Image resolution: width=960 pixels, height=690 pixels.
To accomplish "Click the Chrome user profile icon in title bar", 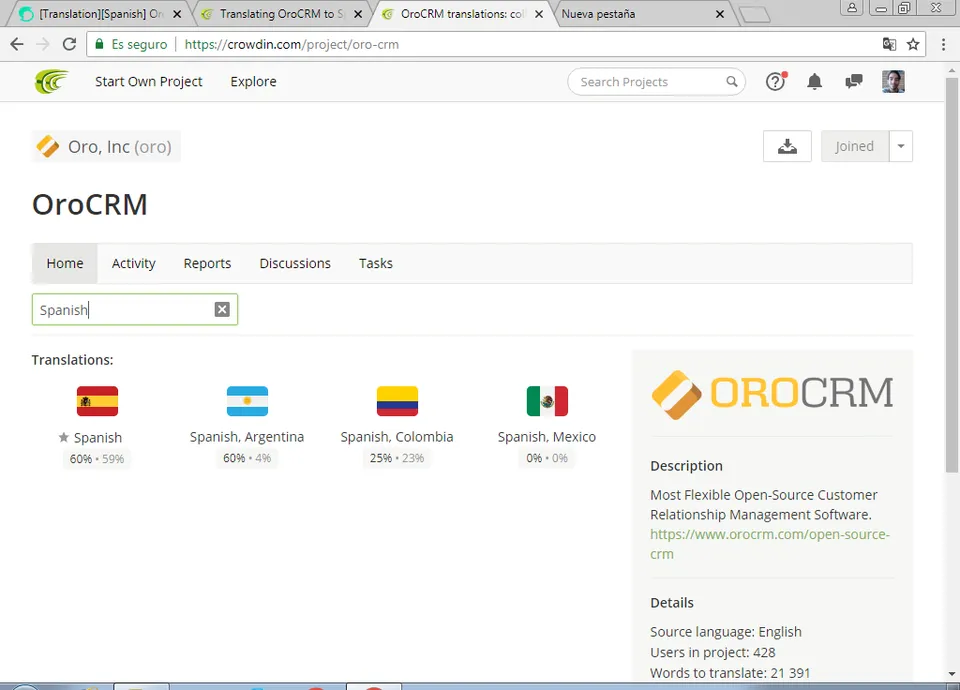I will coord(852,8).
